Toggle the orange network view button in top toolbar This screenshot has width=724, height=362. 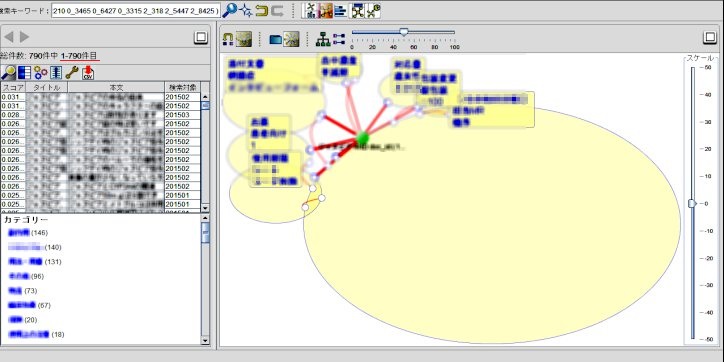(x=326, y=10)
